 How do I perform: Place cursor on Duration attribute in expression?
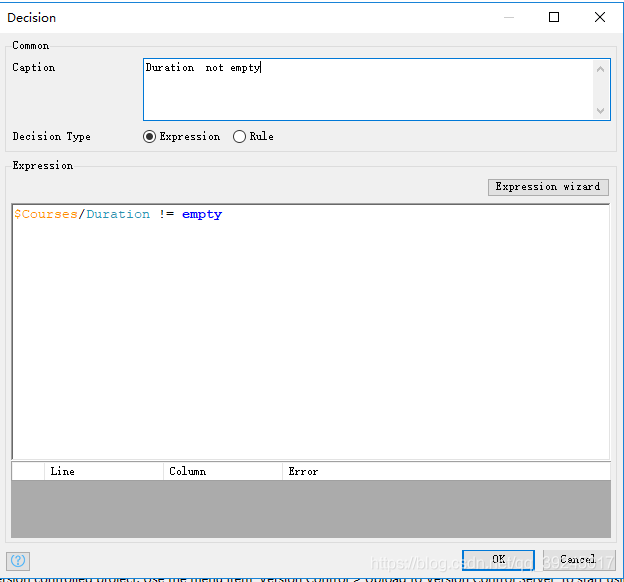click(x=118, y=214)
